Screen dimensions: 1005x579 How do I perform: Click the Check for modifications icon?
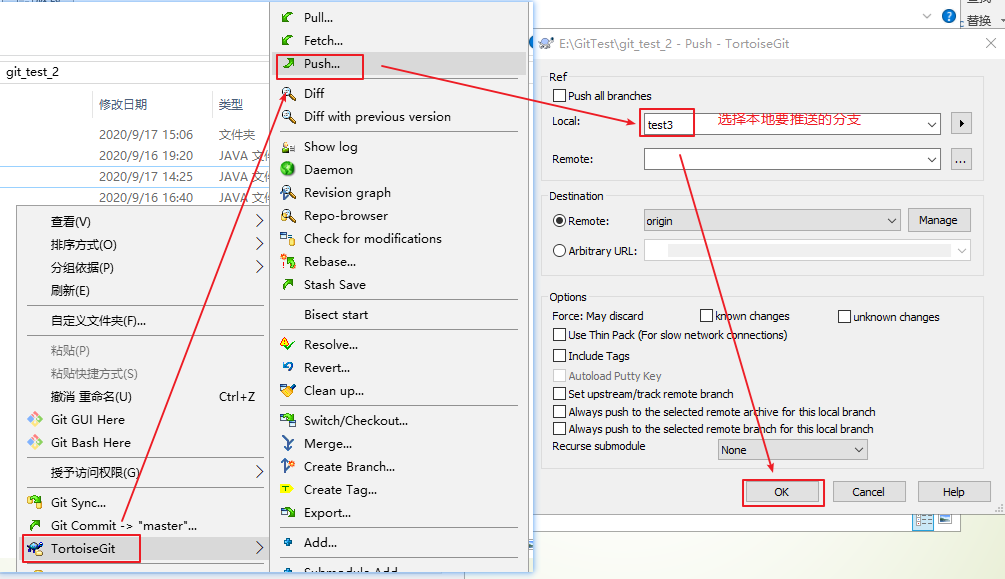click(288, 239)
